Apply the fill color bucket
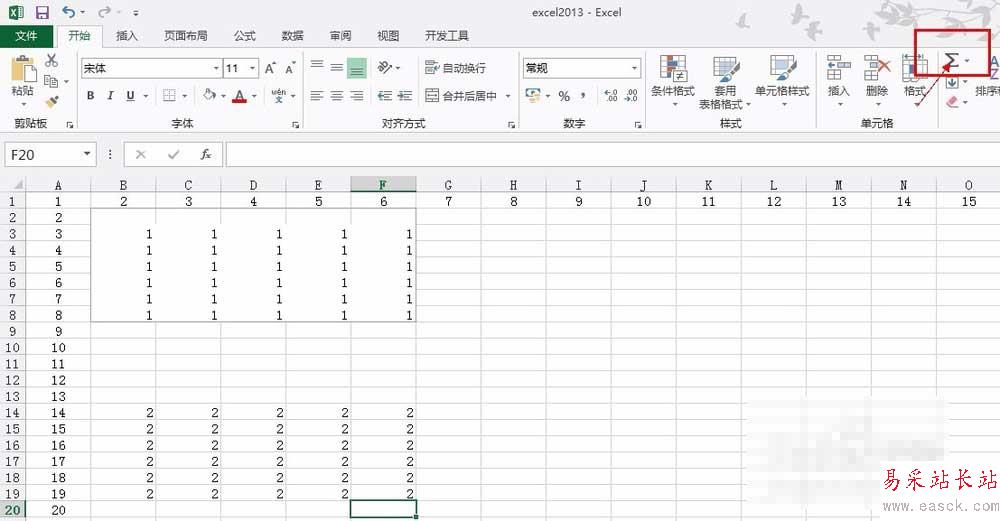 pos(209,96)
